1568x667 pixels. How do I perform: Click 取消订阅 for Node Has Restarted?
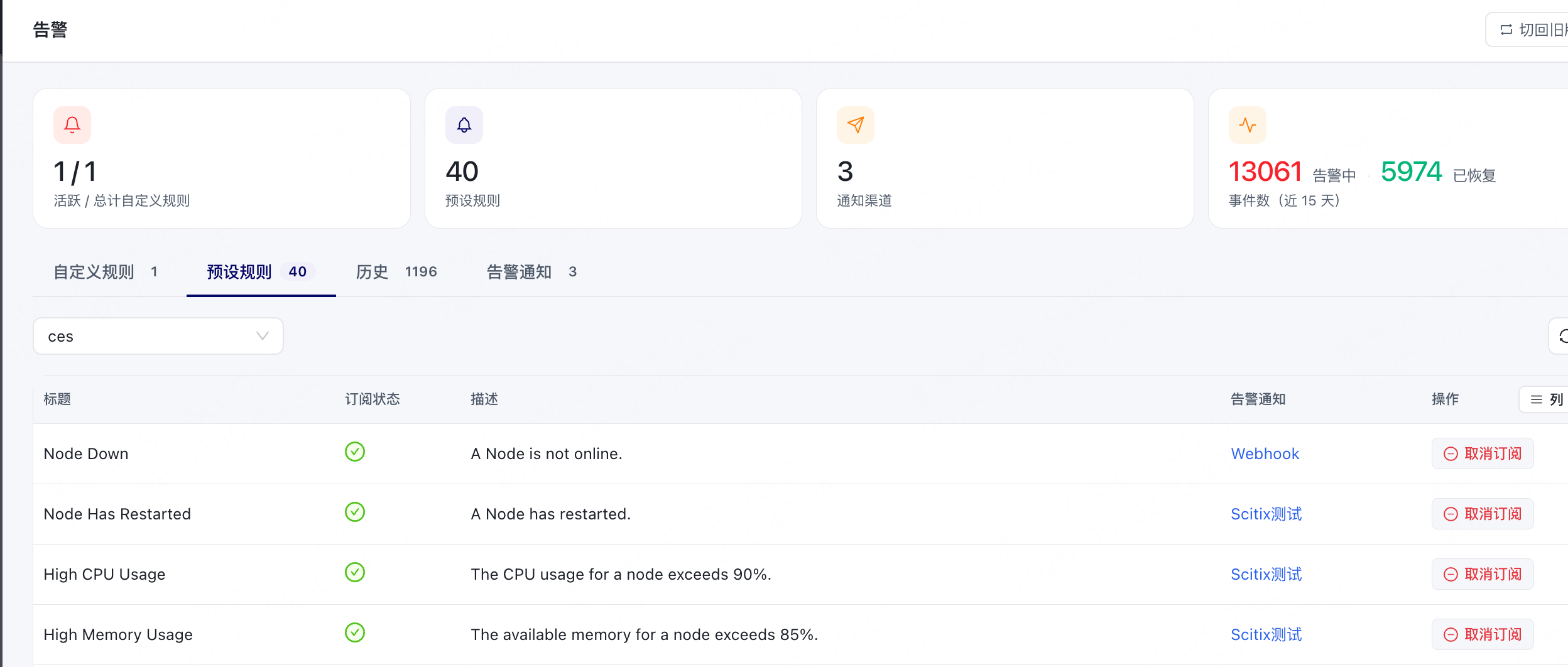click(x=1483, y=514)
